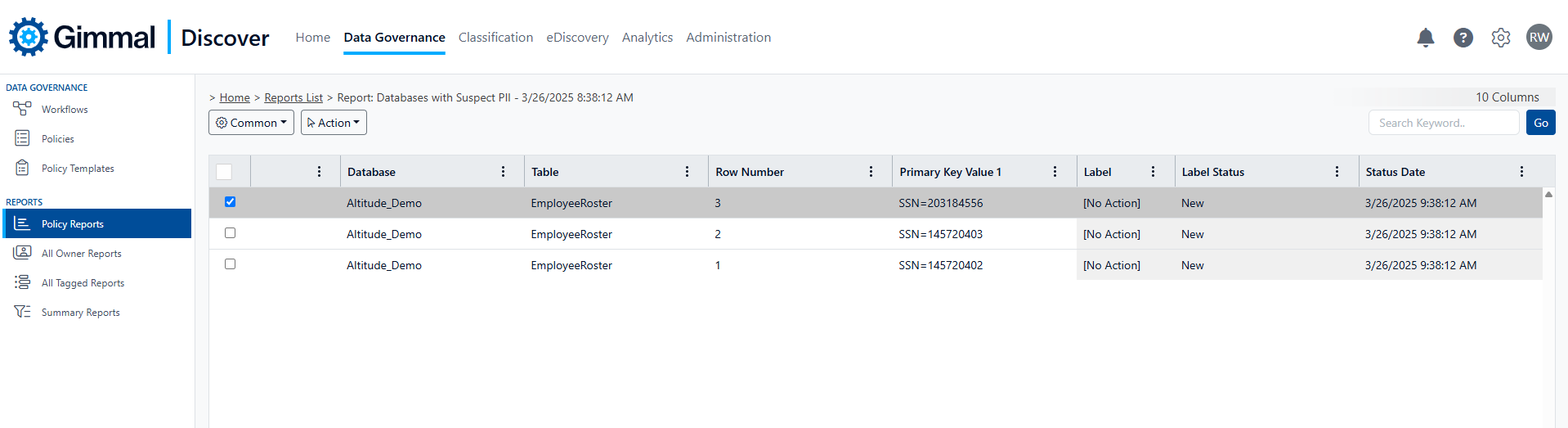Focus the Search Keyword input field

tap(1443, 123)
